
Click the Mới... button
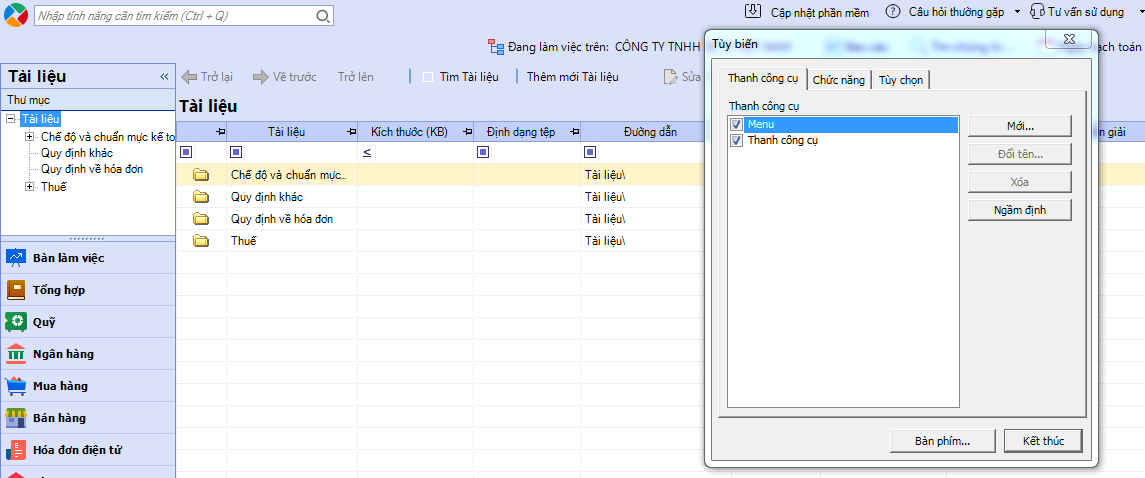click(x=1019, y=126)
